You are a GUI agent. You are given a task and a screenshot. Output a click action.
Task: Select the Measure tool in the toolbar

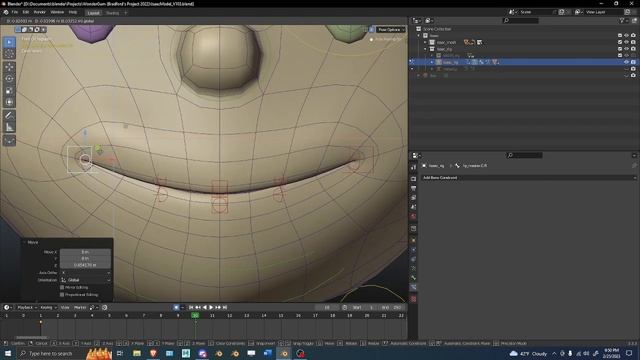pos(9,127)
